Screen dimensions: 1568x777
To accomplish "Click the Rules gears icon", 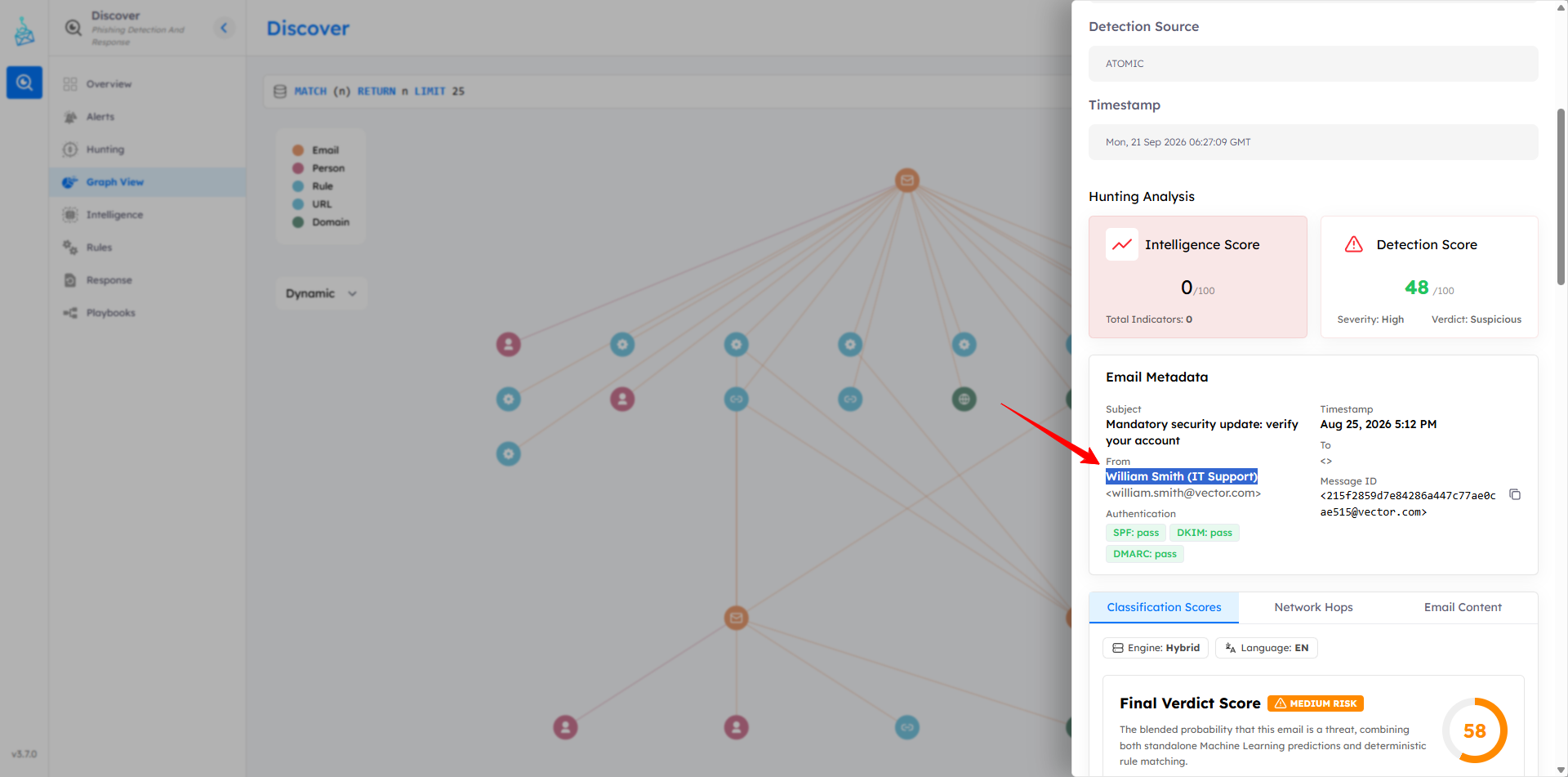I will [x=70, y=248].
